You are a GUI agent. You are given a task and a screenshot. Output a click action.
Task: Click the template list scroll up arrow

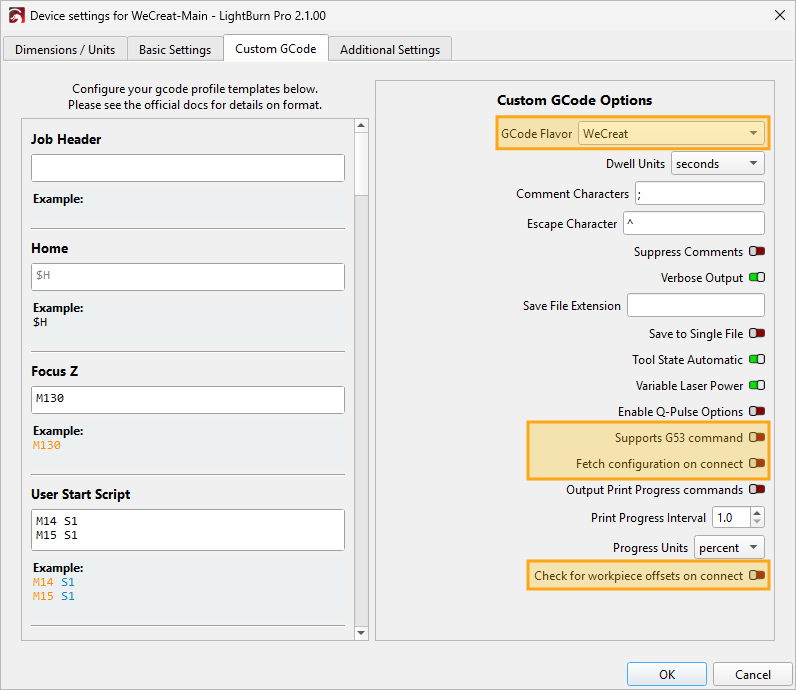point(361,125)
